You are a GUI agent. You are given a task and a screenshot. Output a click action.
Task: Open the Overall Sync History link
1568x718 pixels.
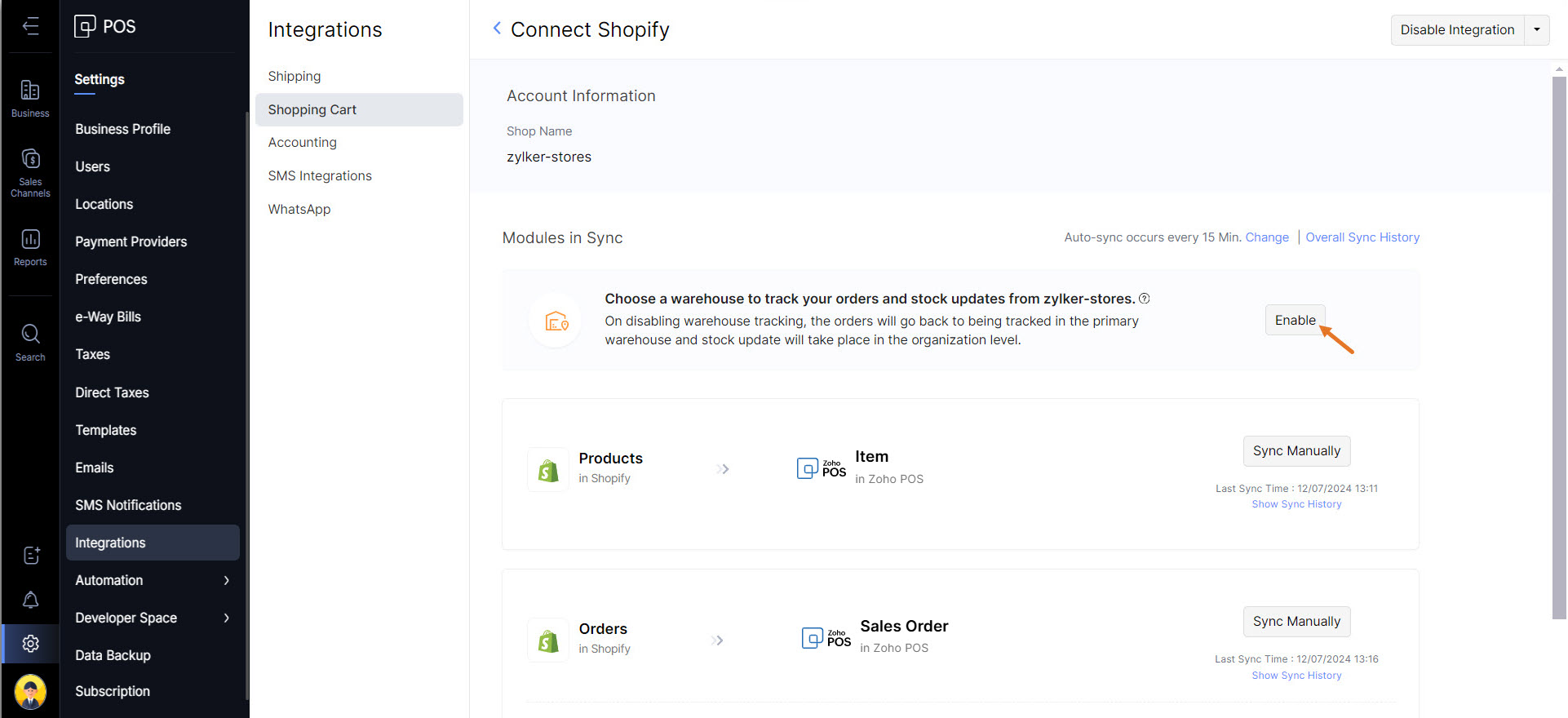coord(1362,237)
